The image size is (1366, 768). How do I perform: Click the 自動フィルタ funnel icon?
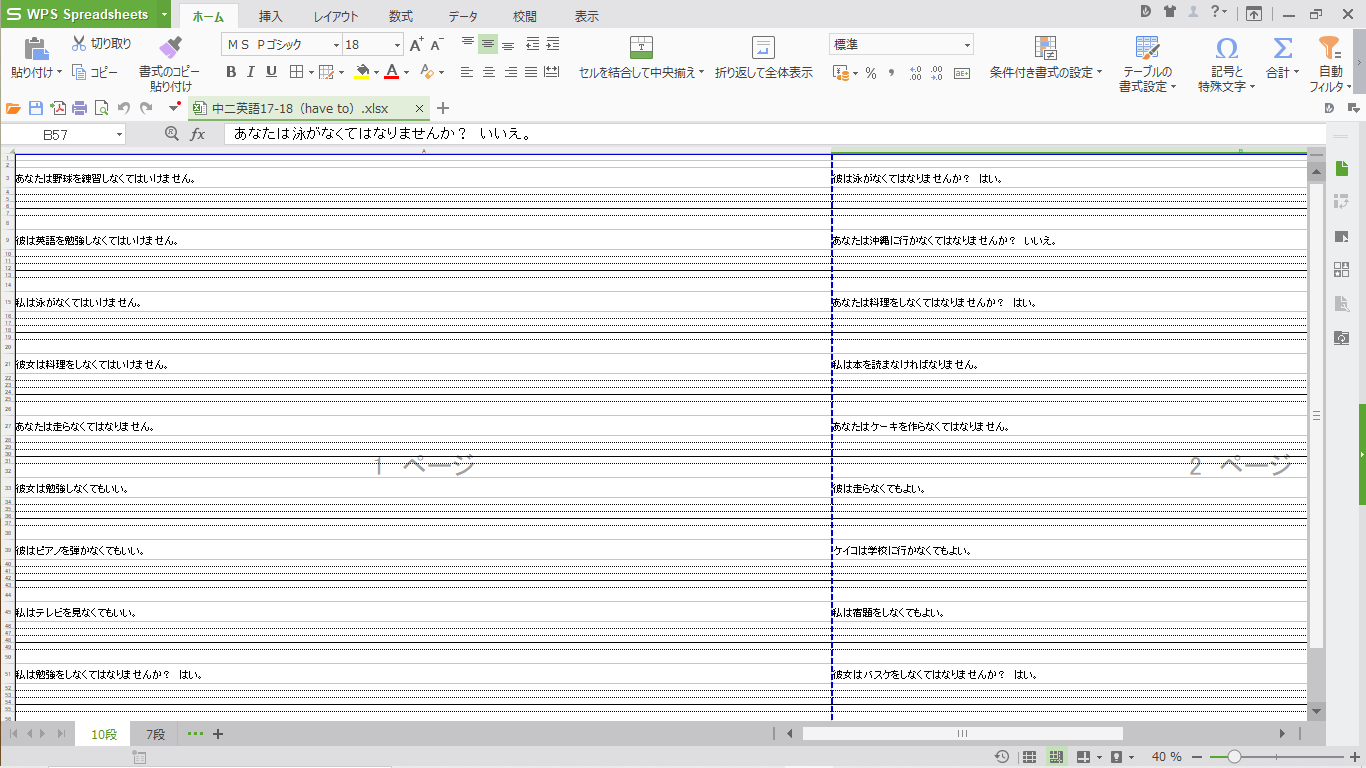pos(1329,48)
